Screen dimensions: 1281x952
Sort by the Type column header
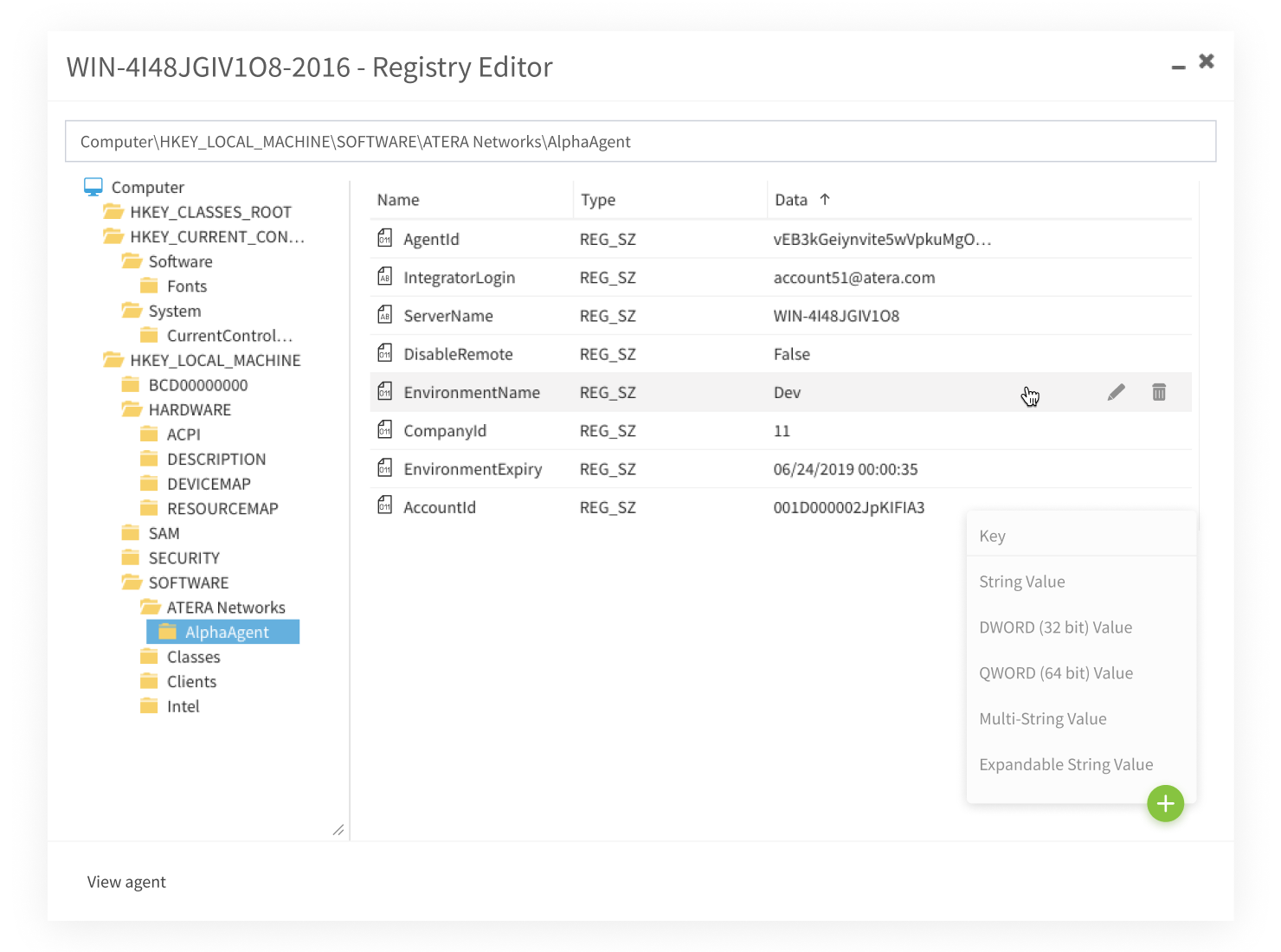tap(598, 200)
